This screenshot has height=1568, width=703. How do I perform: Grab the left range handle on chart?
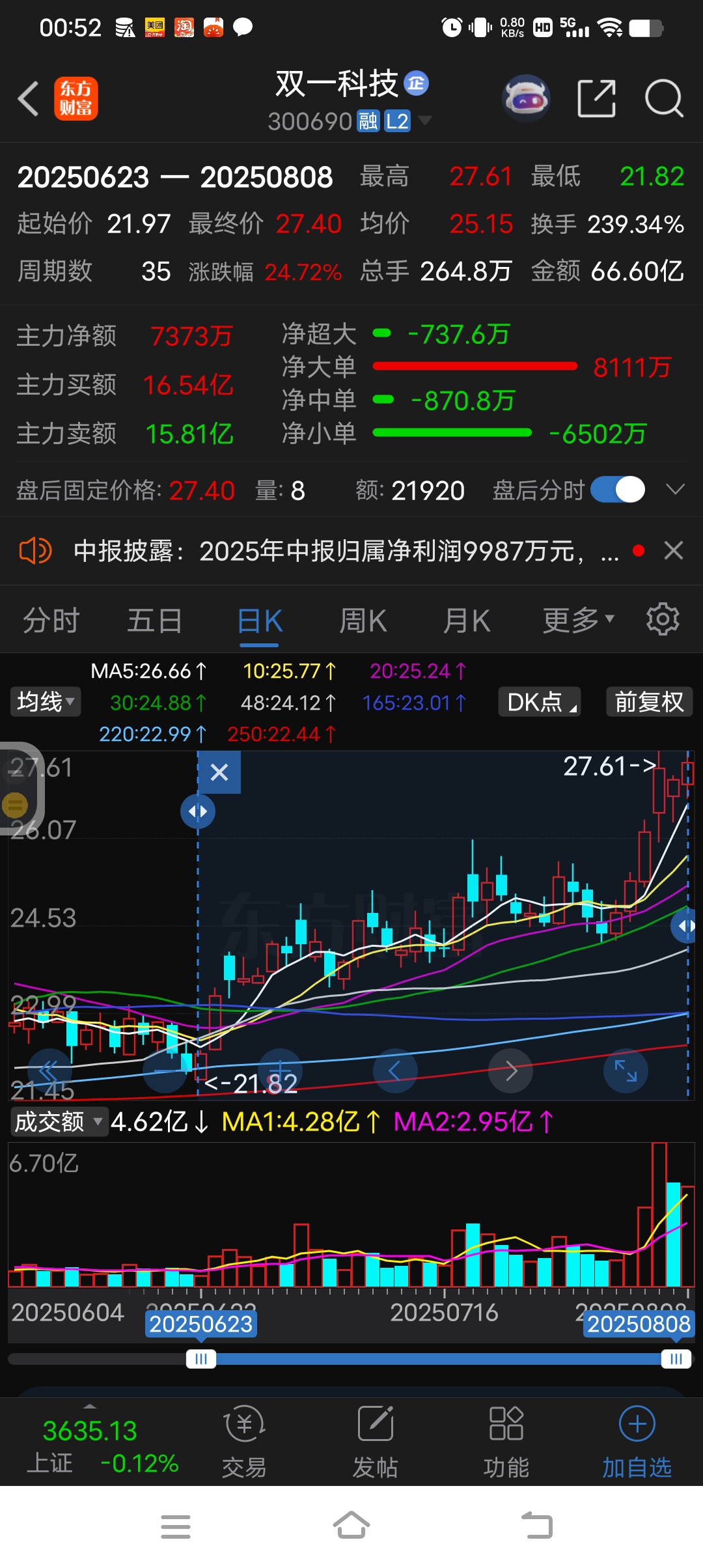(x=198, y=811)
